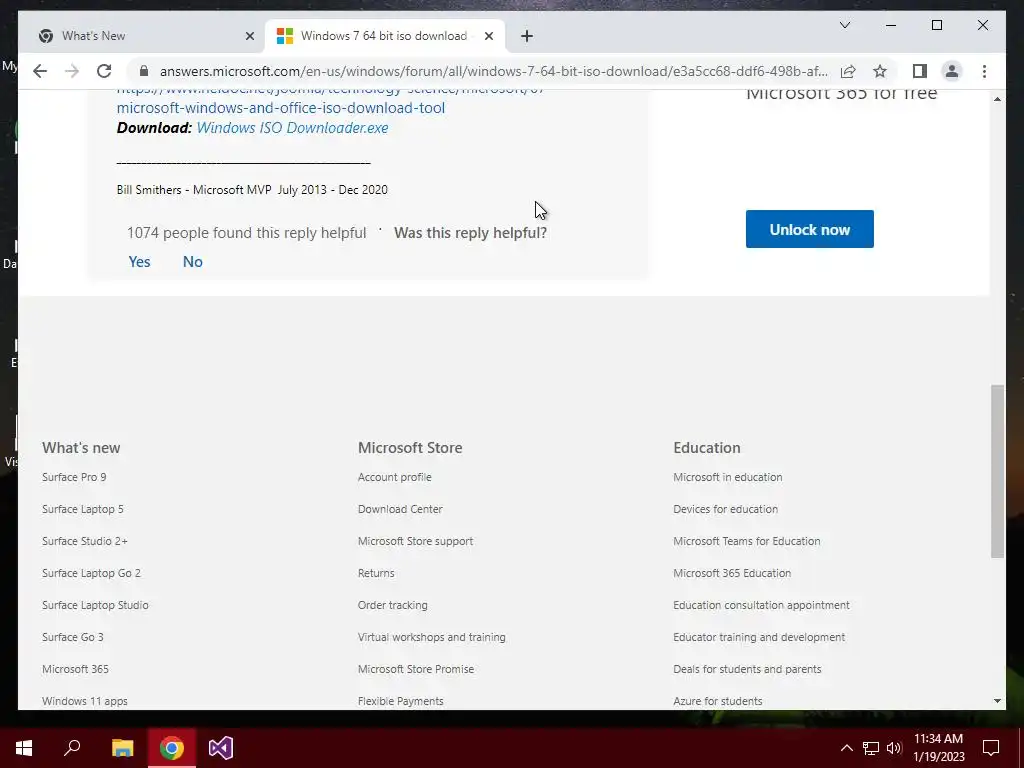Select the Windows 7 64 bit iso download tab

[384, 36]
